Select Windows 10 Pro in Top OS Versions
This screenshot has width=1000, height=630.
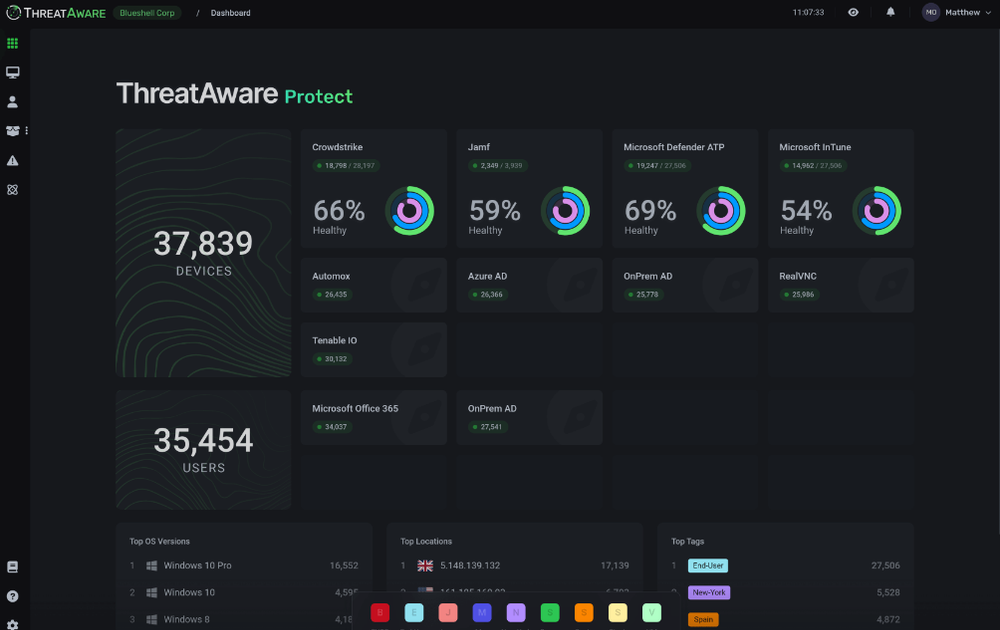pos(244,566)
